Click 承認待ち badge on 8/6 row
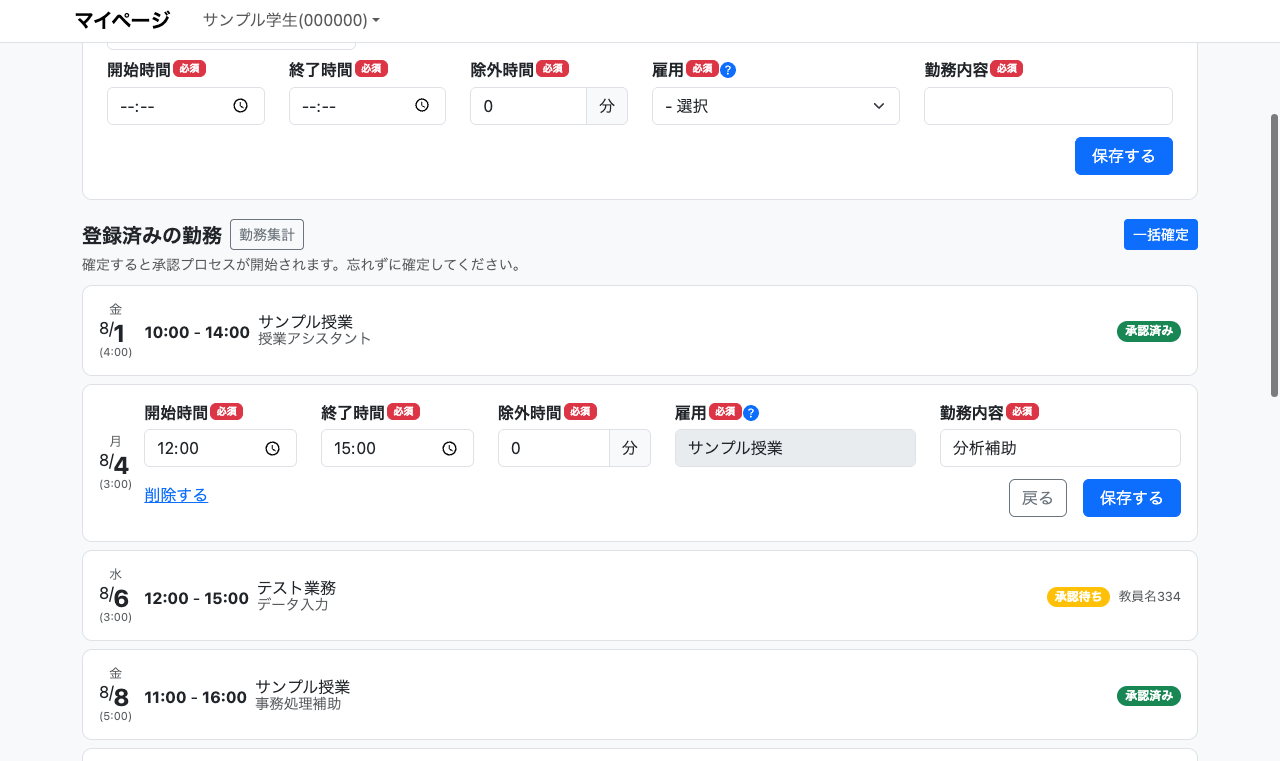This screenshot has height=761, width=1280. pyautogui.click(x=1078, y=597)
